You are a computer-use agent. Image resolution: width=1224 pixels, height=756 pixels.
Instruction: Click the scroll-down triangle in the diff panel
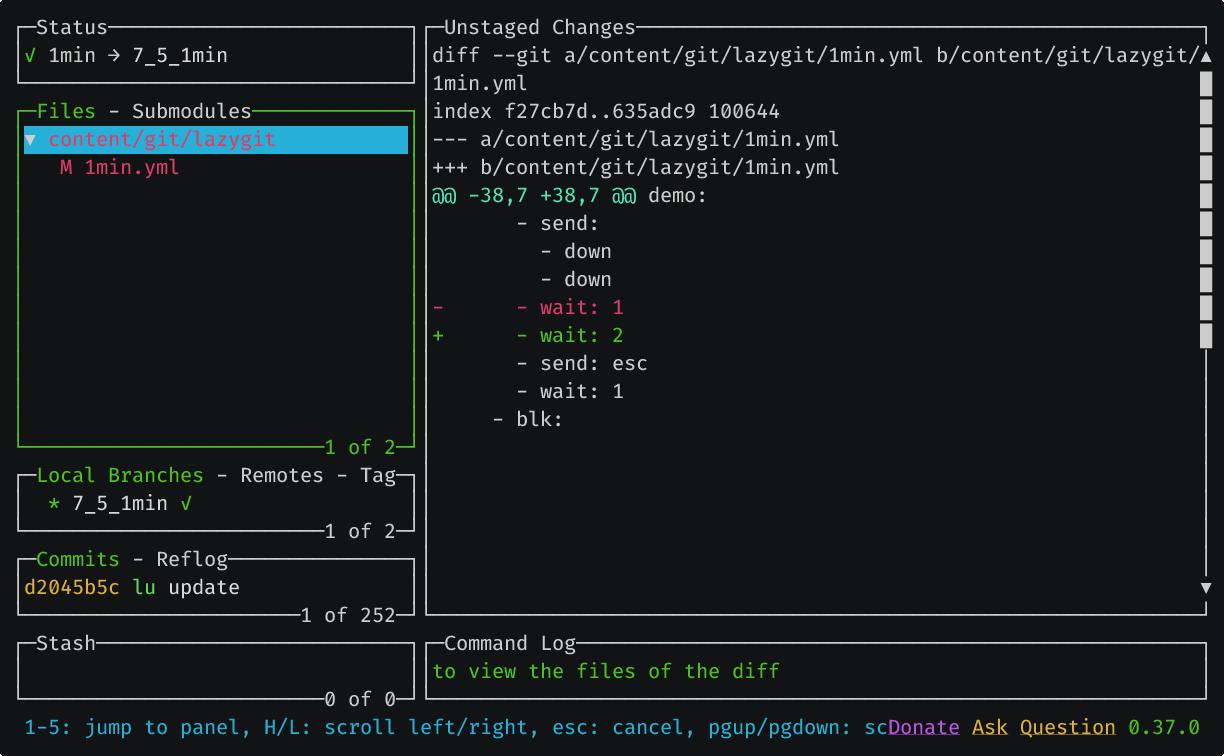pos(1206,590)
